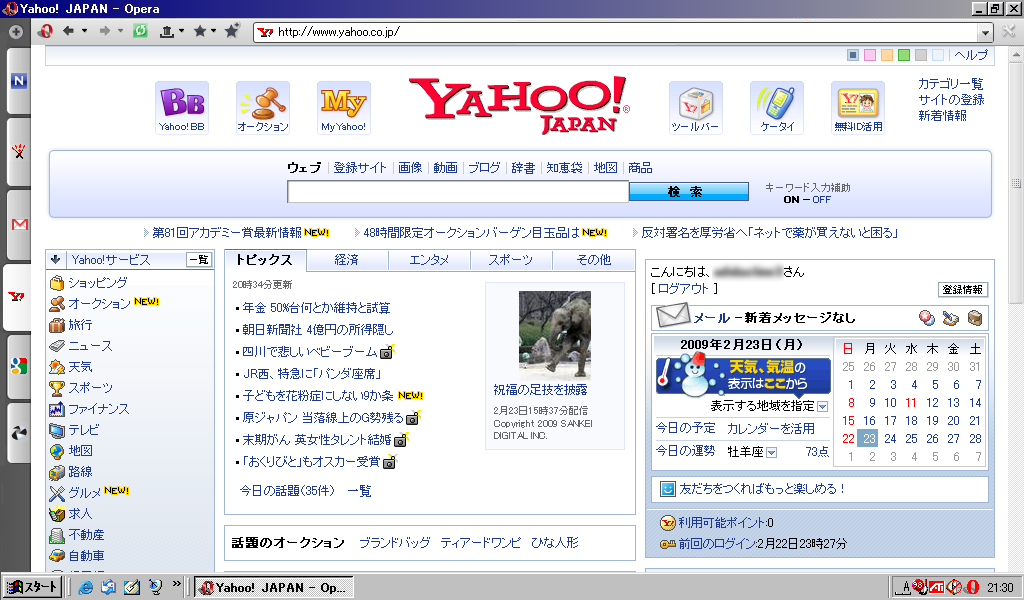
Task: Select the pink page color swatch
Action: pos(870,55)
